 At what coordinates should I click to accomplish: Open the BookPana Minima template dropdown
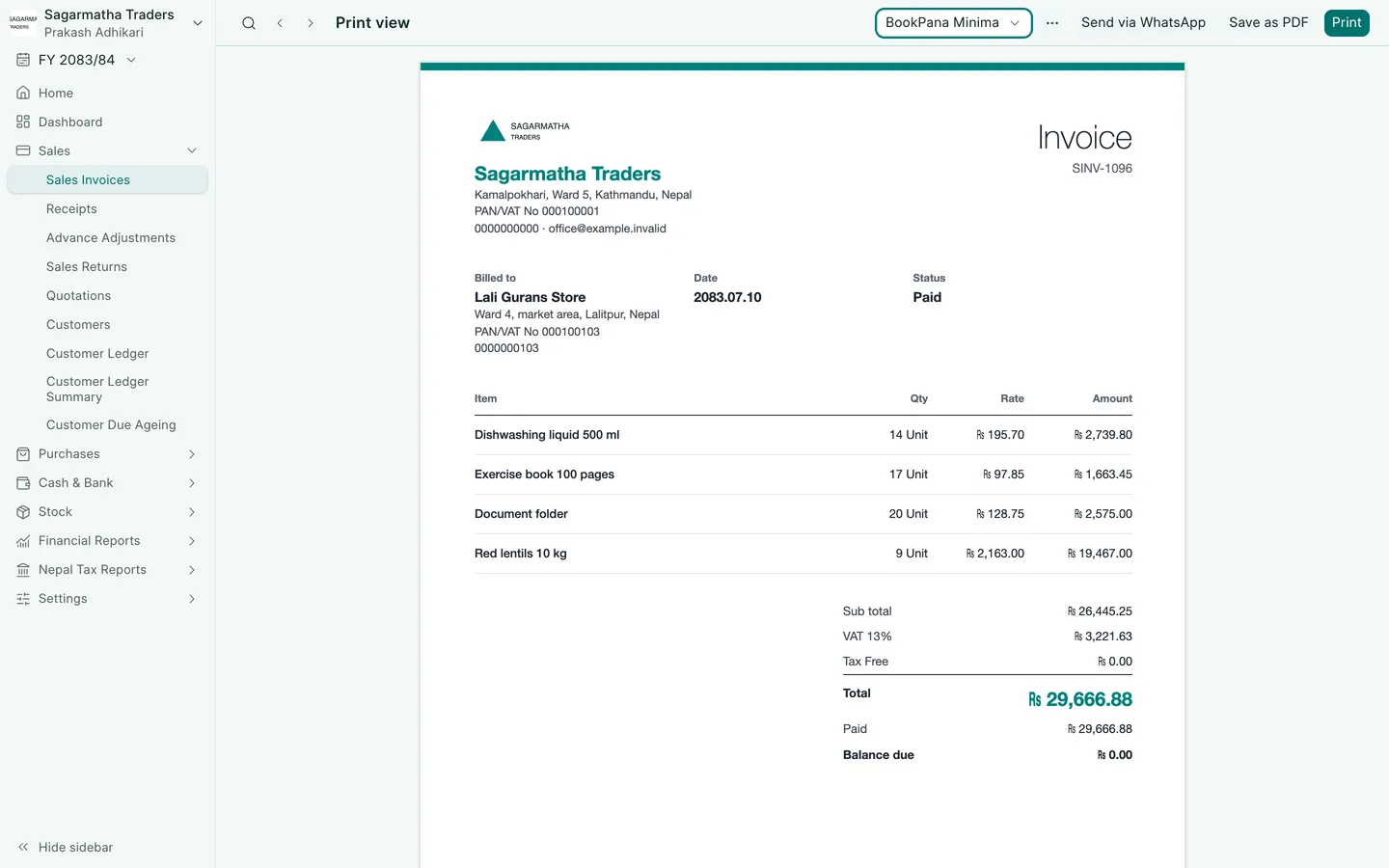point(953,23)
